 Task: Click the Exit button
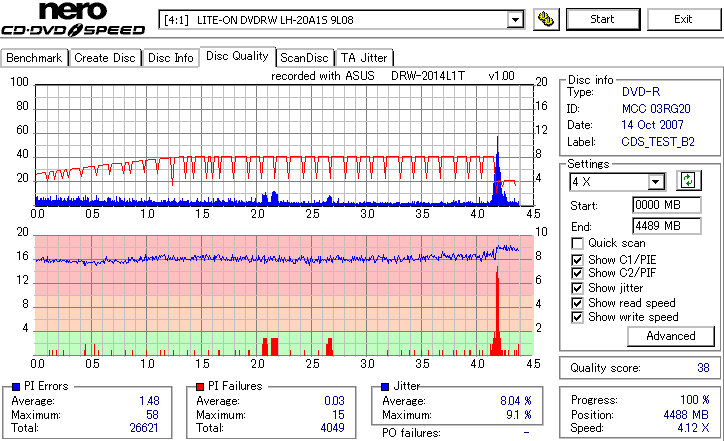pyautogui.click(x=683, y=19)
